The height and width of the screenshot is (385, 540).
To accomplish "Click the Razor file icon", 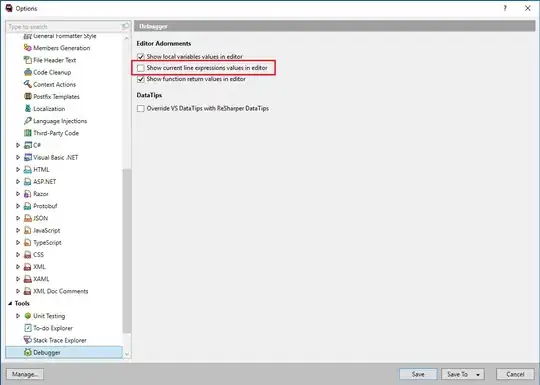I will [28, 194].
